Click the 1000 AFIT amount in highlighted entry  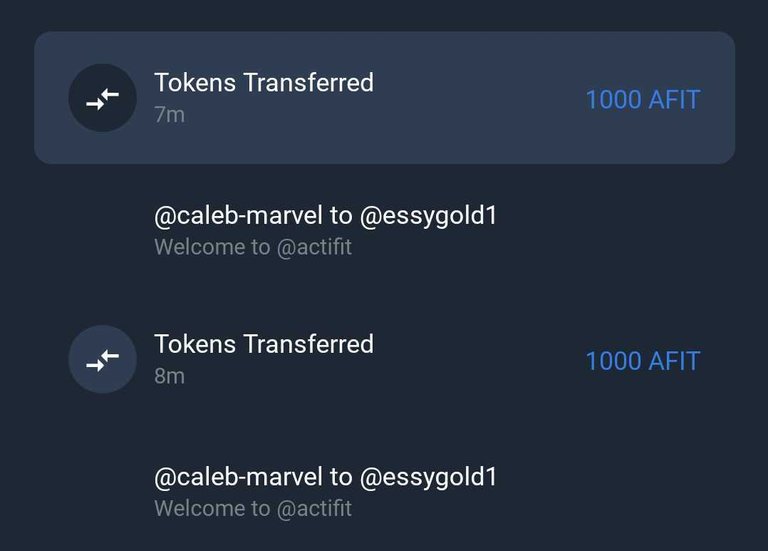[x=643, y=100]
